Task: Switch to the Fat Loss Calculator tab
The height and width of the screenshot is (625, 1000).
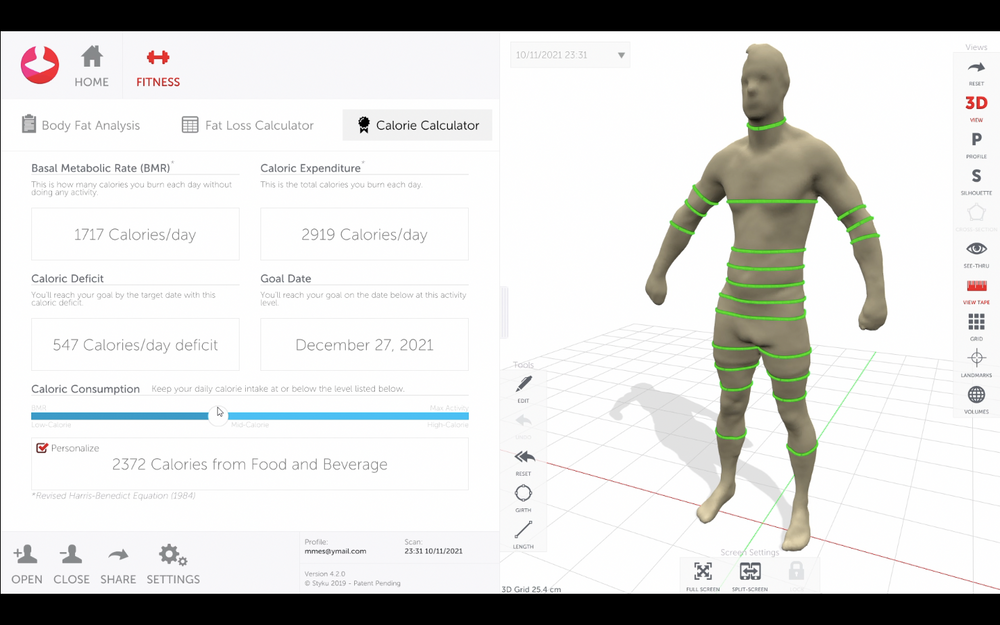Action: pos(248,125)
